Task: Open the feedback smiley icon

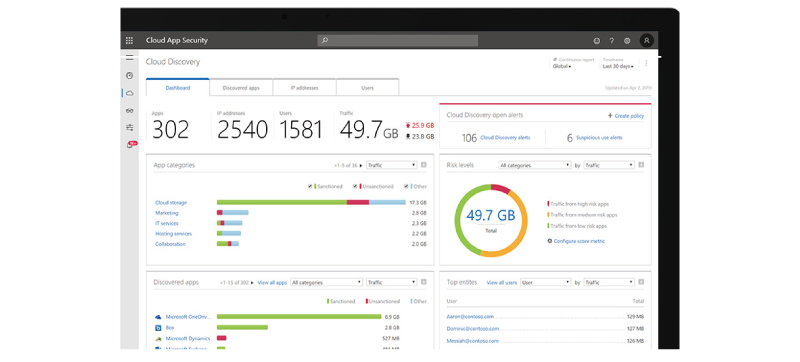Action: pyautogui.click(x=597, y=41)
